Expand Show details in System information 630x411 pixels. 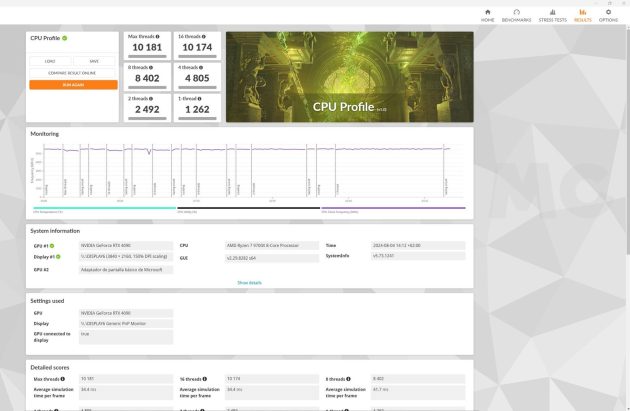[x=249, y=283]
